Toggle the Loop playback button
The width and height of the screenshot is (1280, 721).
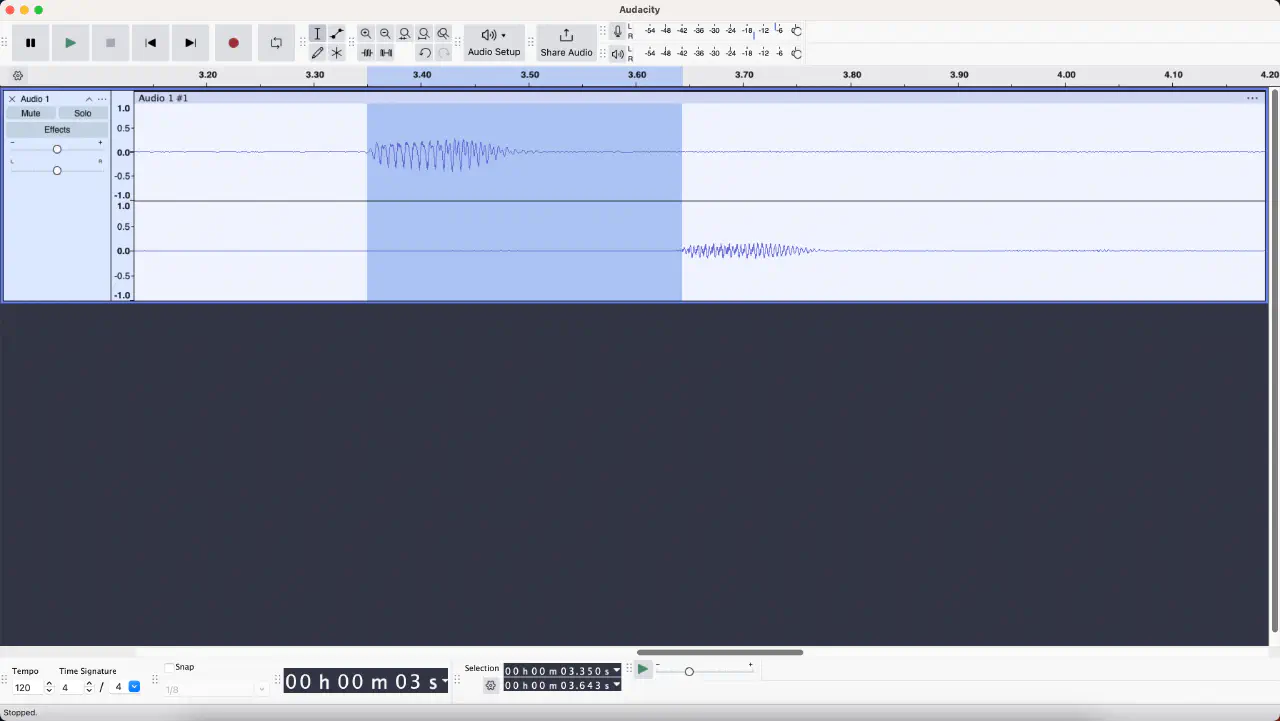(x=276, y=43)
